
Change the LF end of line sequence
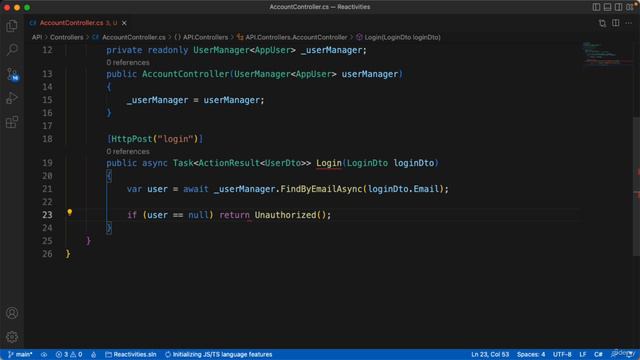click(x=582, y=354)
